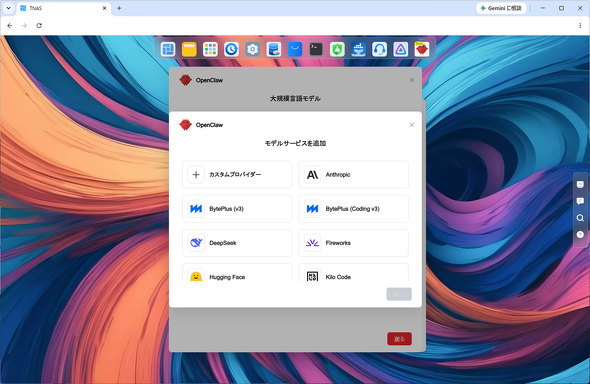The image size is (590, 384).
Task: Close the モデルサービスを追加 dialog
Action: tap(412, 125)
